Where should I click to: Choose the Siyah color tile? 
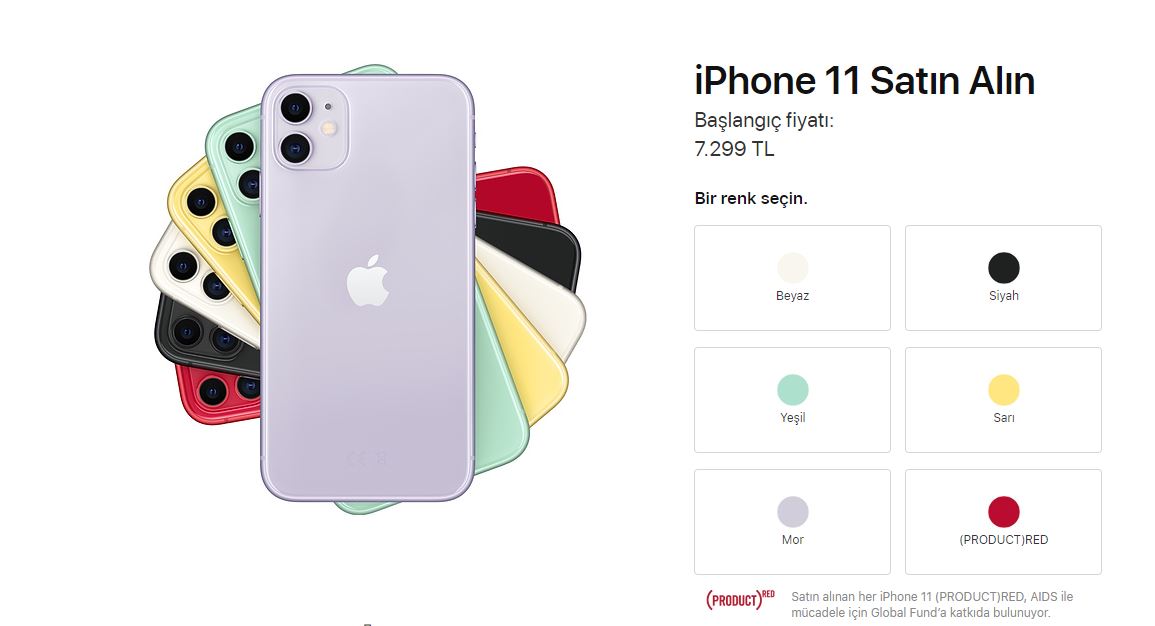pyautogui.click(x=1003, y=278)
